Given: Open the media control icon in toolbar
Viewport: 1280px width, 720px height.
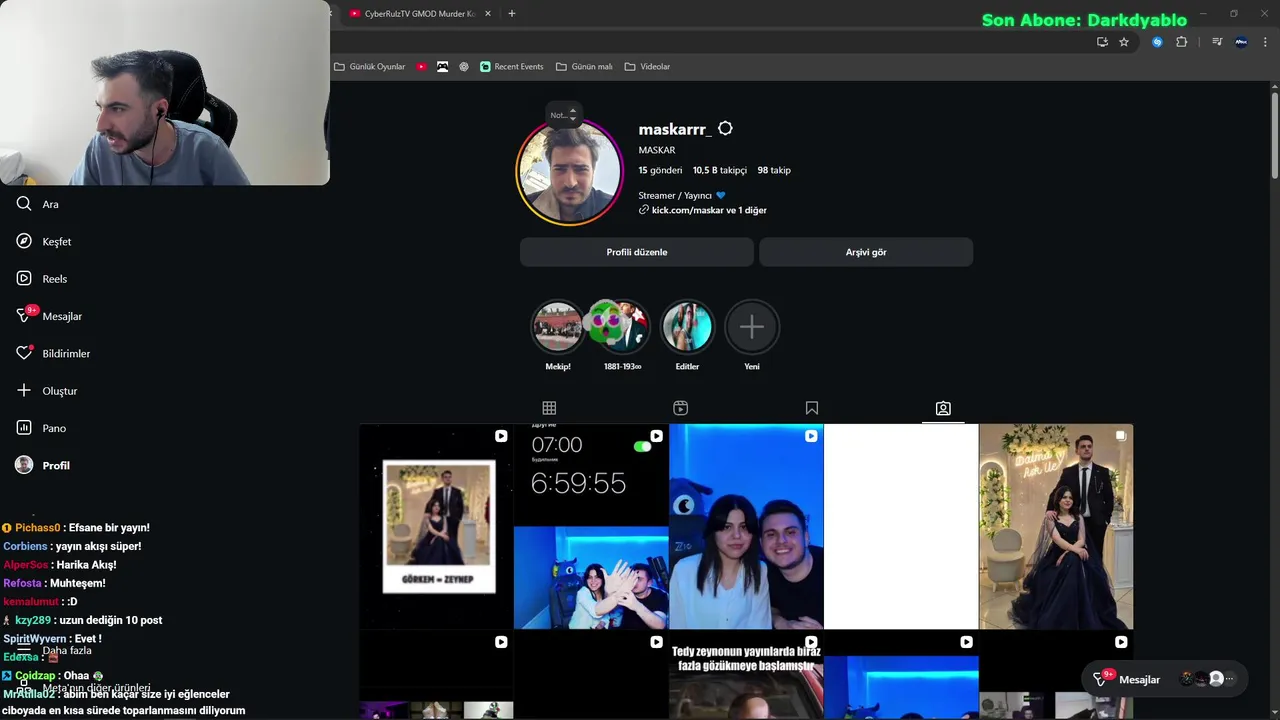Looking at the screenshot, I should [x=1217, y=42].
